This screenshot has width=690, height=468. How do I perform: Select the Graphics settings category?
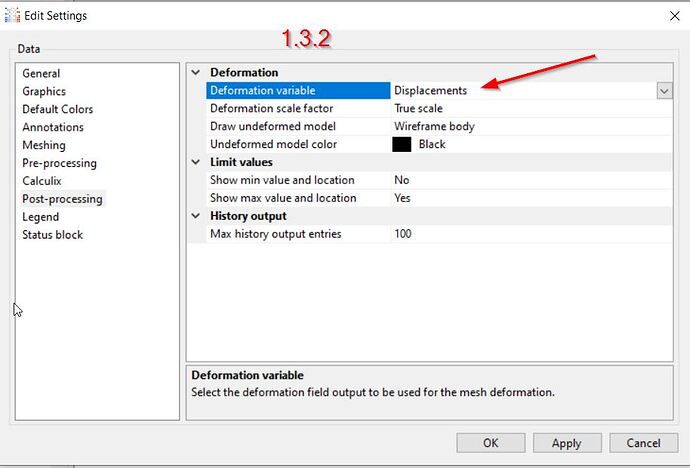44,91
